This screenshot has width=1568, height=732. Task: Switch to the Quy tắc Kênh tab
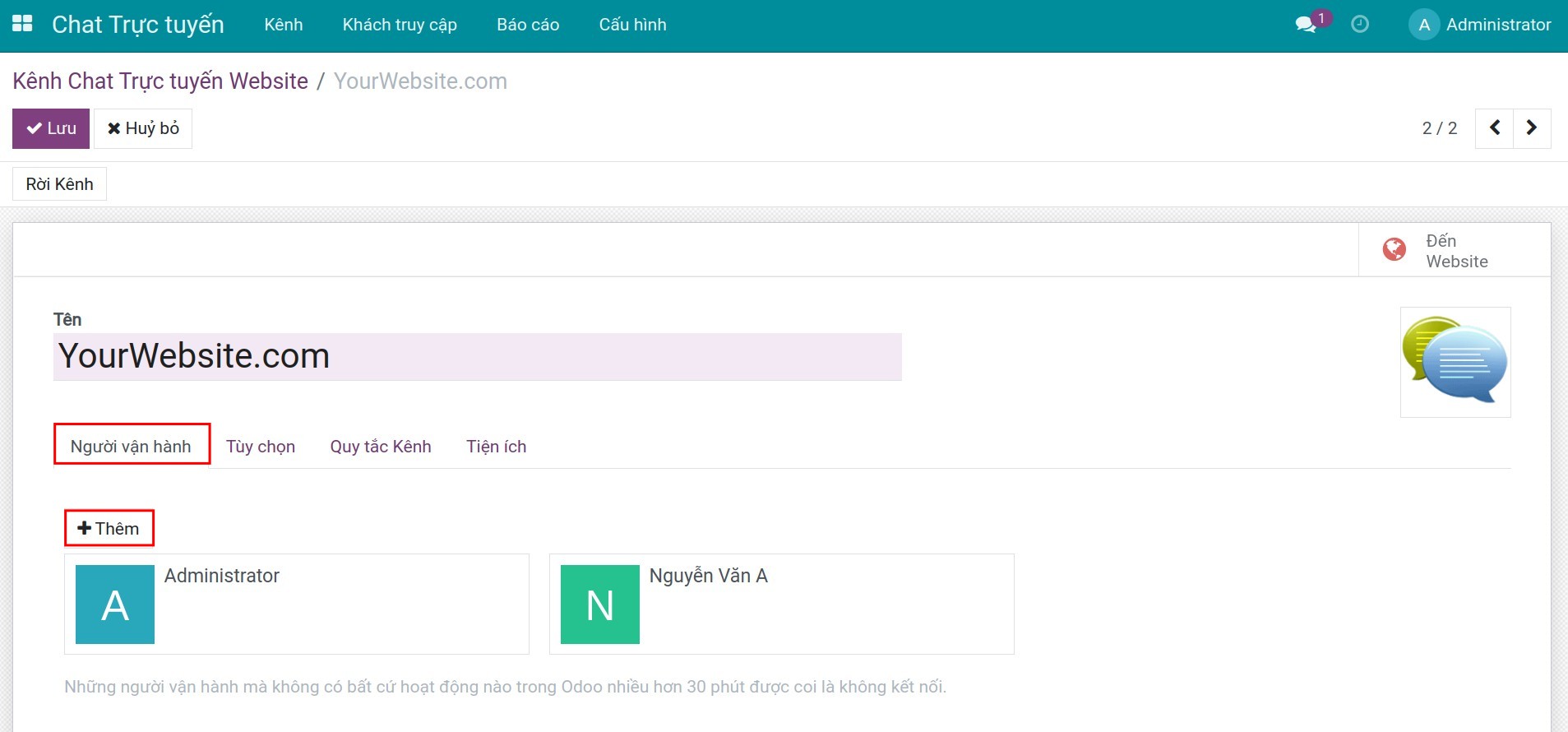click(x=381, y=447)
